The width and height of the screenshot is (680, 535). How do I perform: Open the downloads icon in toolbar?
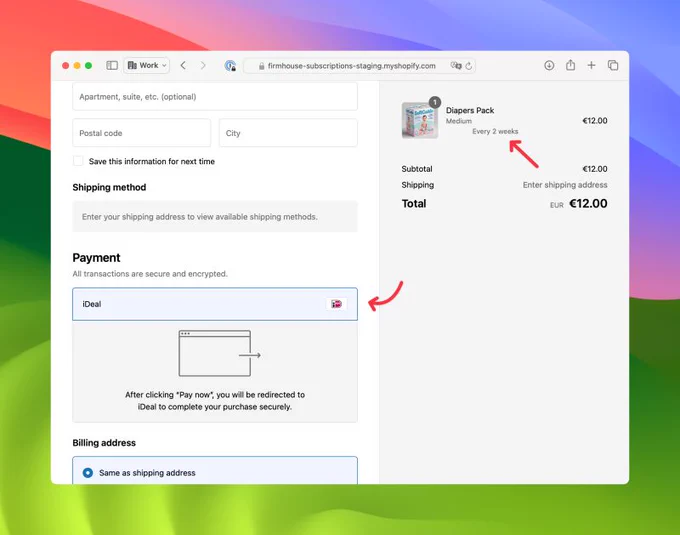click(x=549, y=65)
